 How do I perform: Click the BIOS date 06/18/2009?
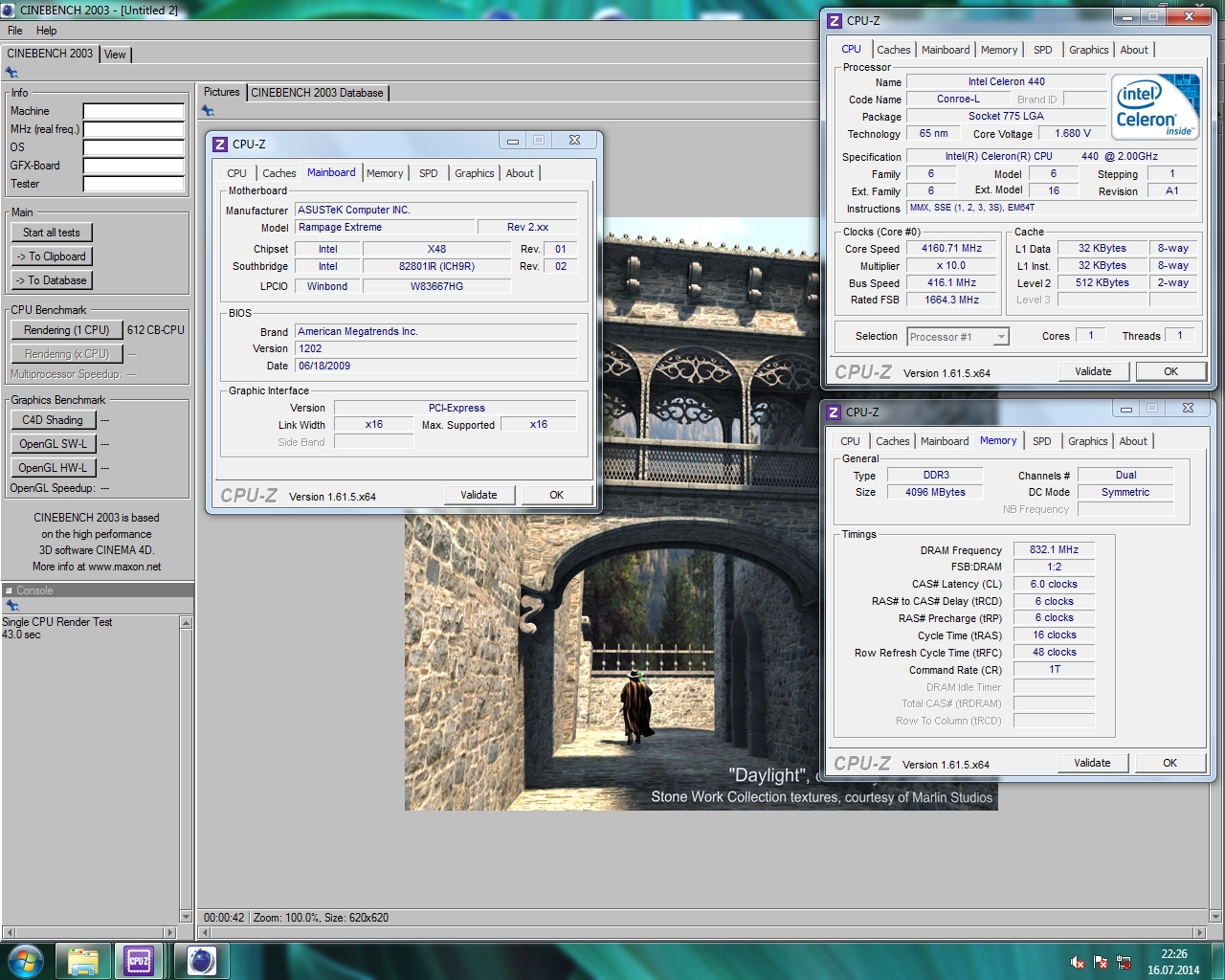435,367
